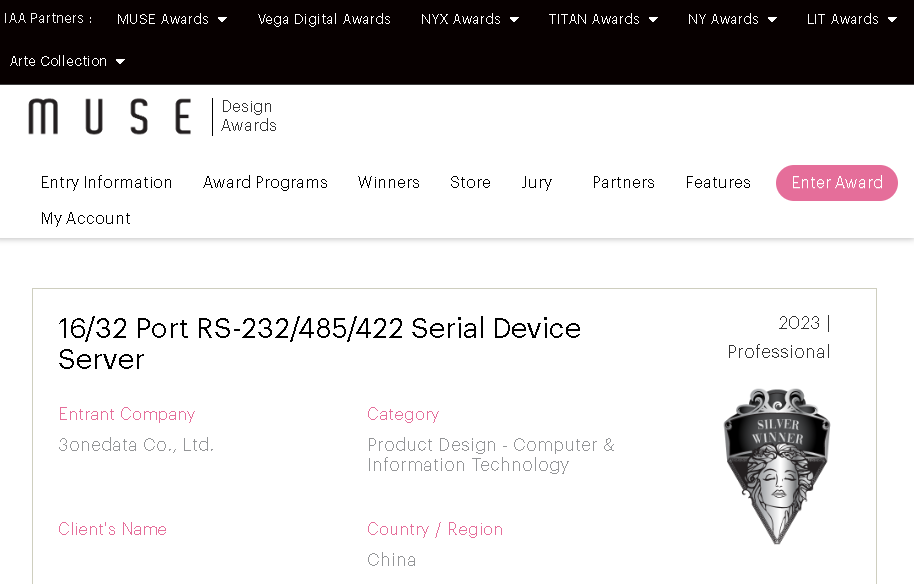Go to Award Programs menu
The image size is (914, 584).
[265, 182]
